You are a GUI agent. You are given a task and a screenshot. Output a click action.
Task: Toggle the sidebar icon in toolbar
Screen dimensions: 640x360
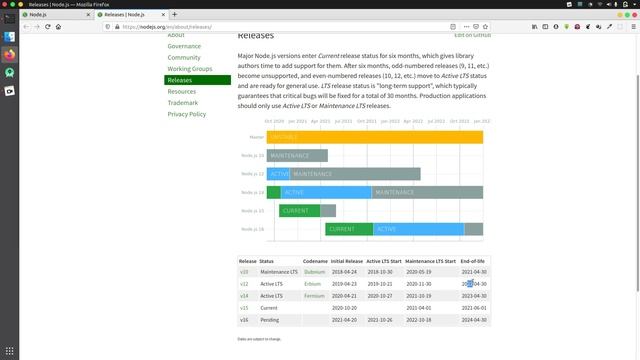[x=545, y=27]
